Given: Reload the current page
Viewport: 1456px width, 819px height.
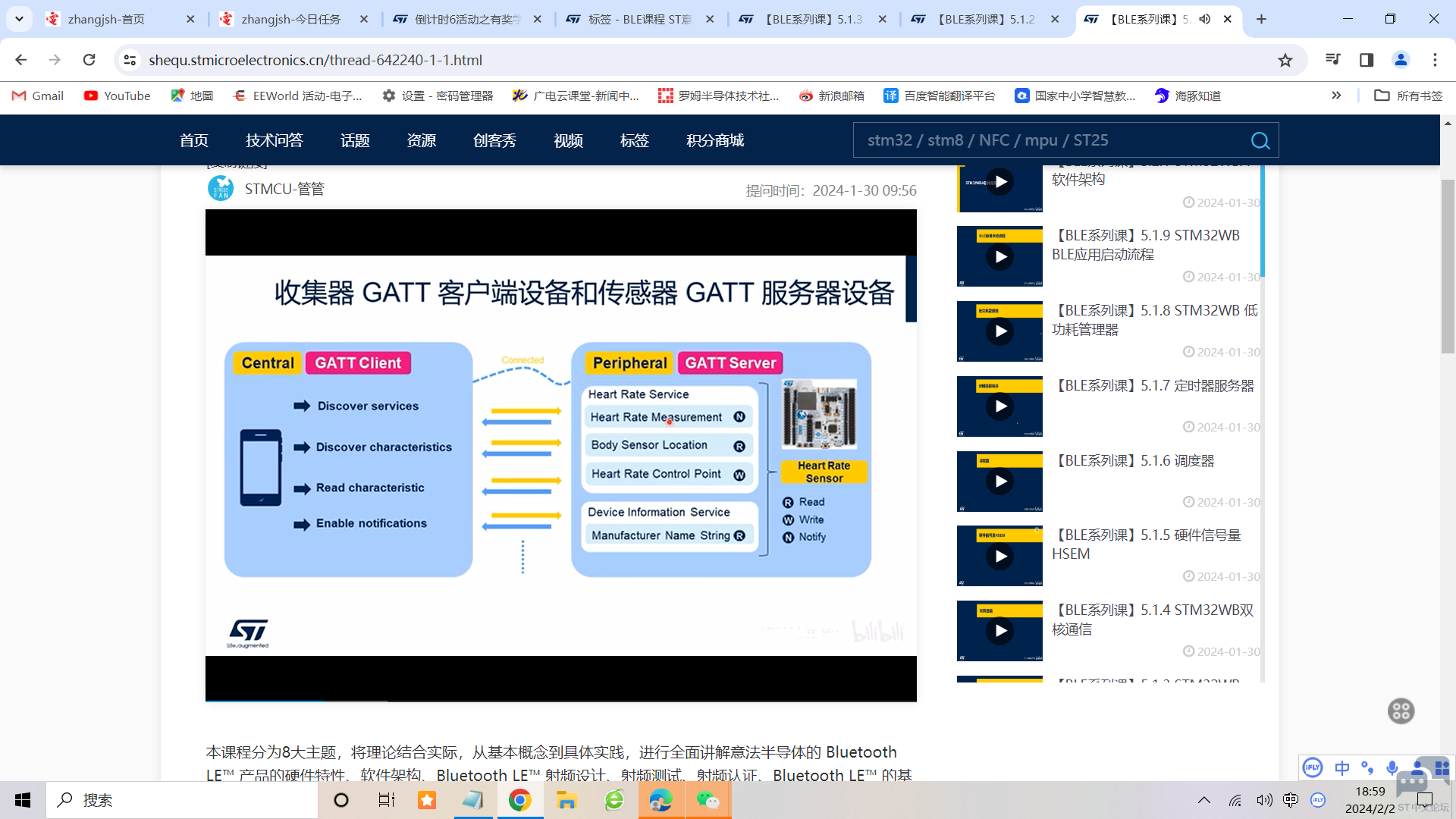Looking at the screenshot, I should (x=89, y=60).
